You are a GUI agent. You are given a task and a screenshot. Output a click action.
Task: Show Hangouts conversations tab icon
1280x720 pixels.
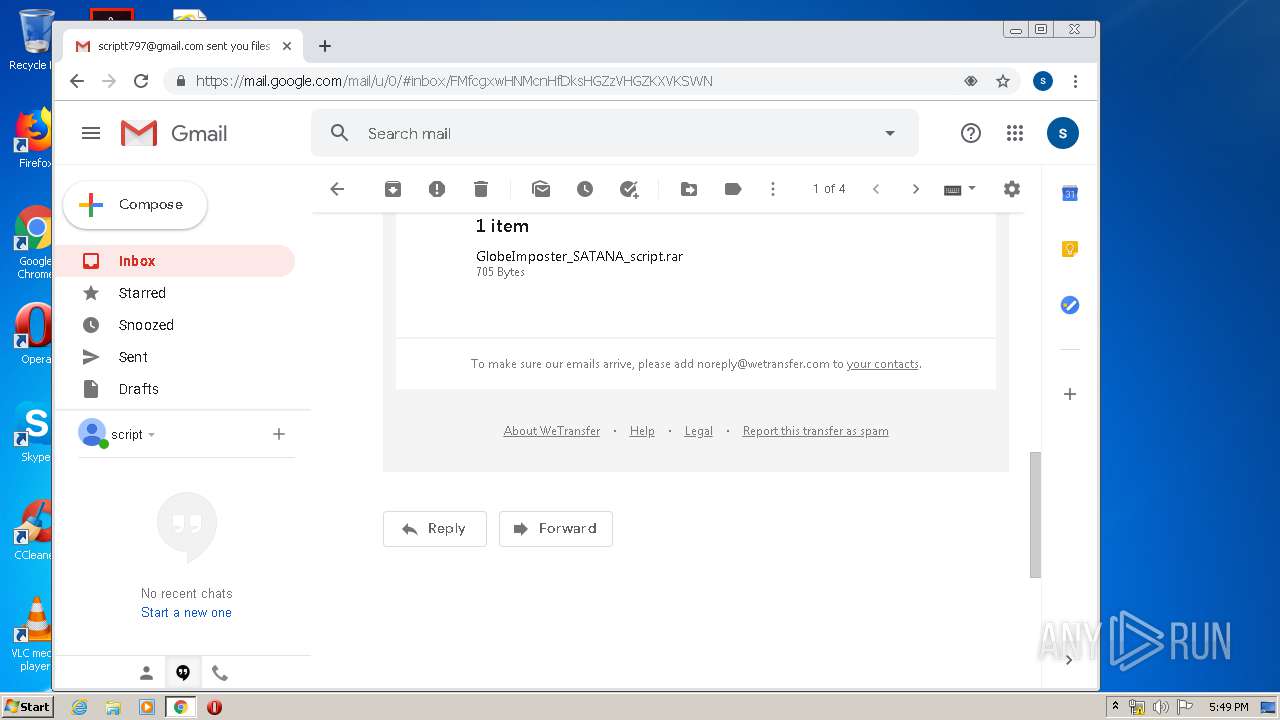[x=183, y=673]
